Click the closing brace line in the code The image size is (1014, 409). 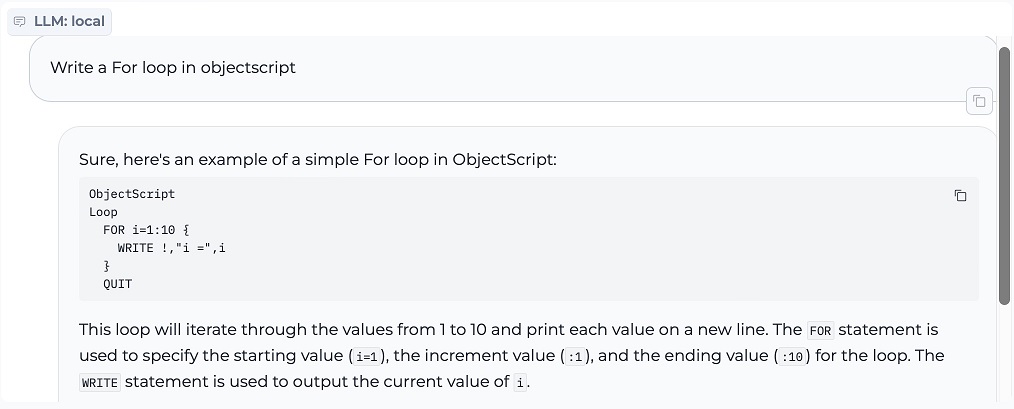tap(107, 266)
